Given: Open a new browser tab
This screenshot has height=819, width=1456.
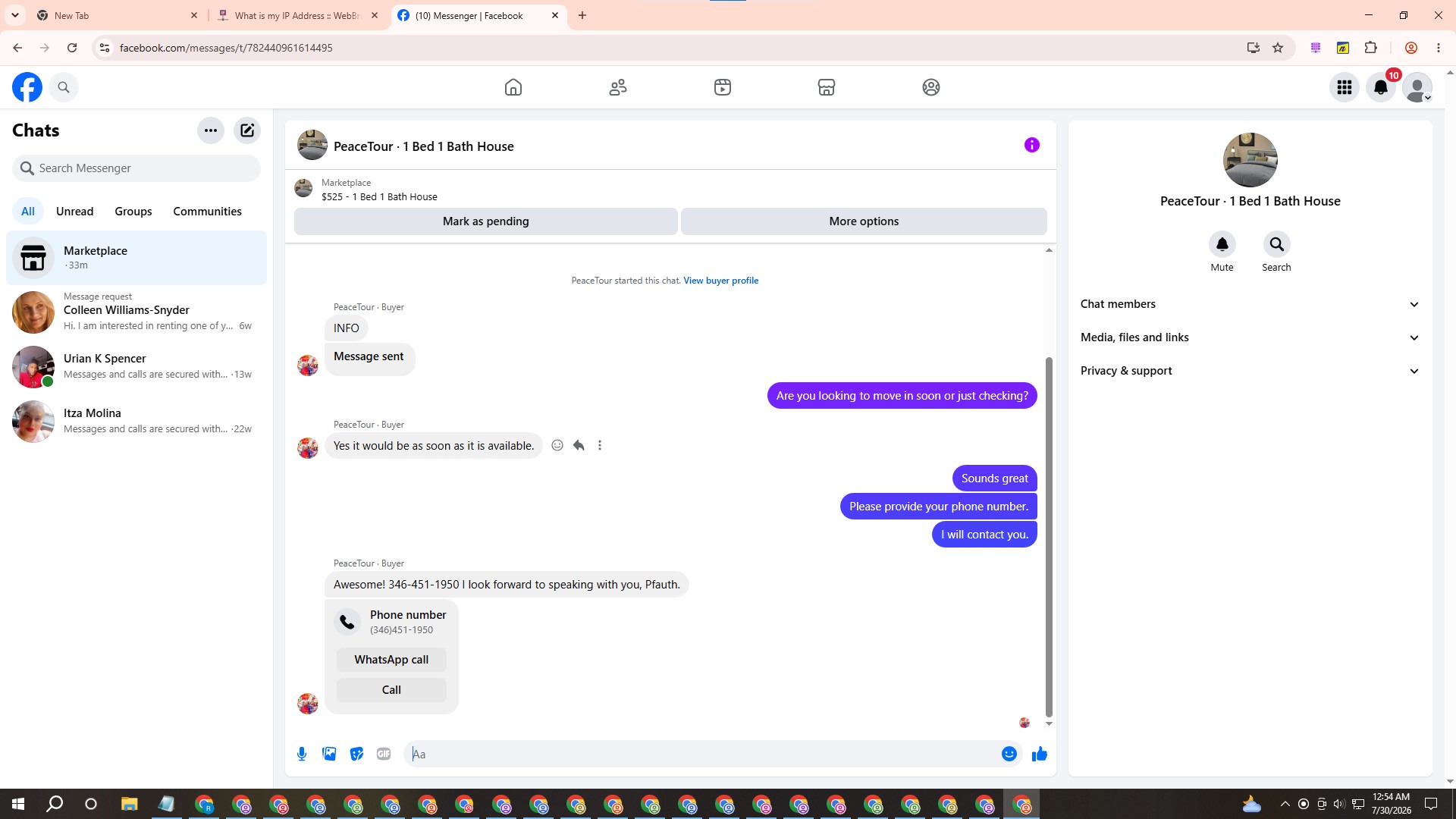Looking at the screenshot, I should (582, 15).
